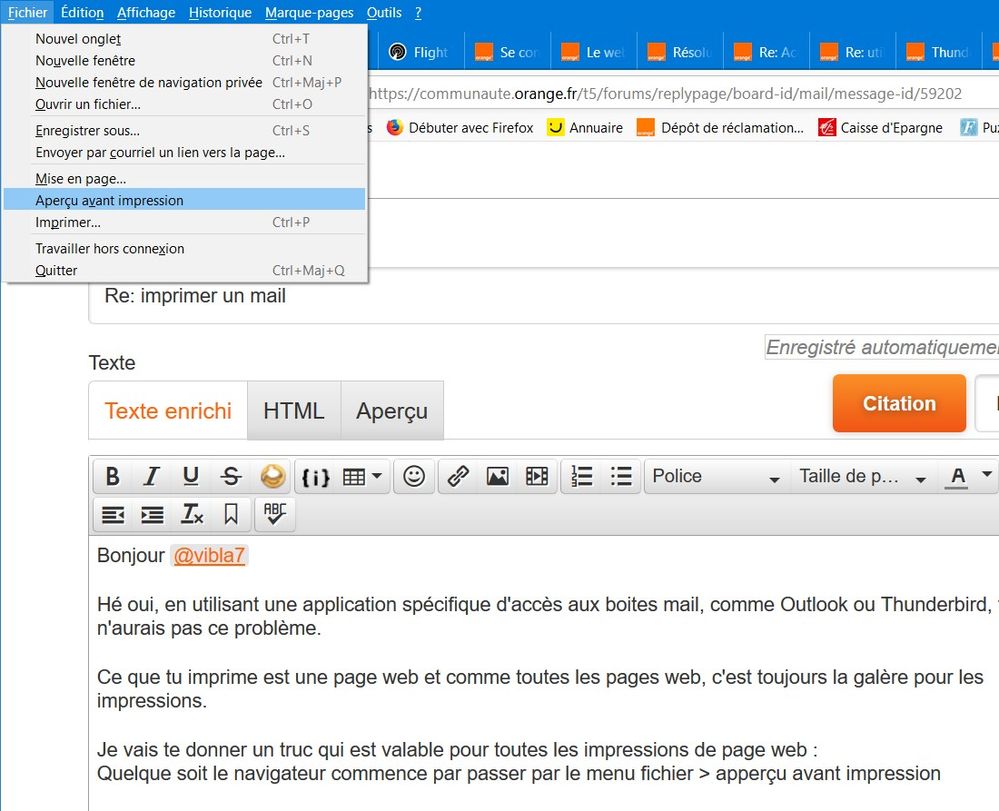Open the Affichage menu
This screenshot has width=999, height=811.
[146, 13]
